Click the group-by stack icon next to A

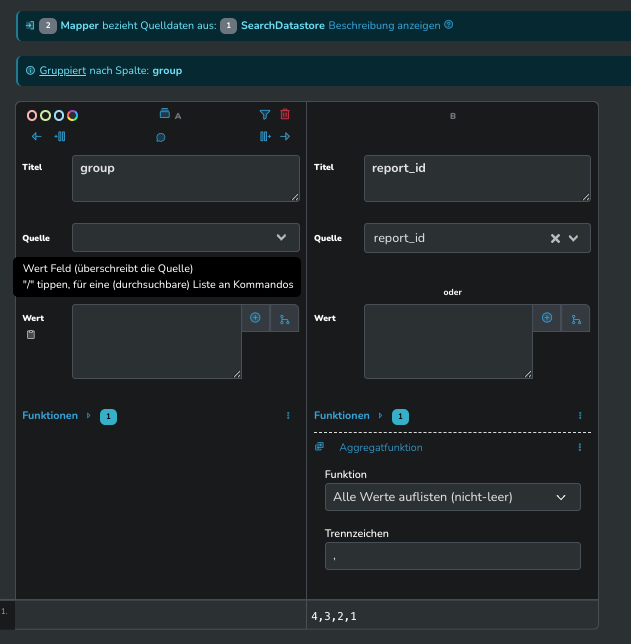click(165, 113)
